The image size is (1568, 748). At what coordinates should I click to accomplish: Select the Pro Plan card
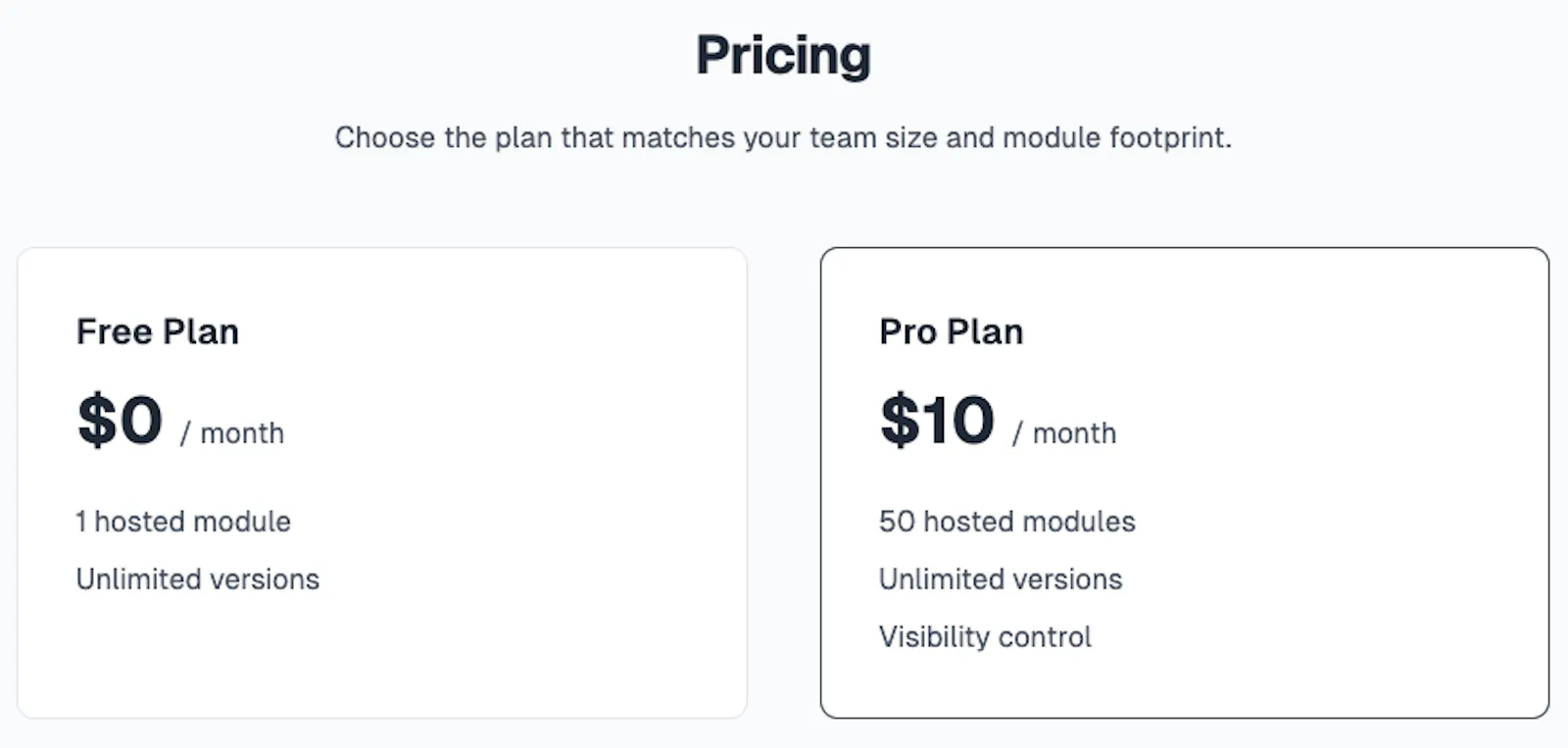point(1185,482)
